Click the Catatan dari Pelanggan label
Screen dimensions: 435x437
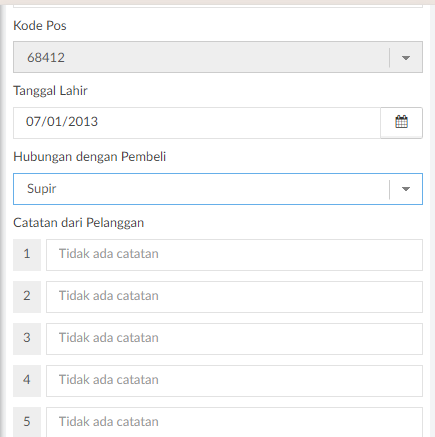pyautogui.click(x=79, y=223)
